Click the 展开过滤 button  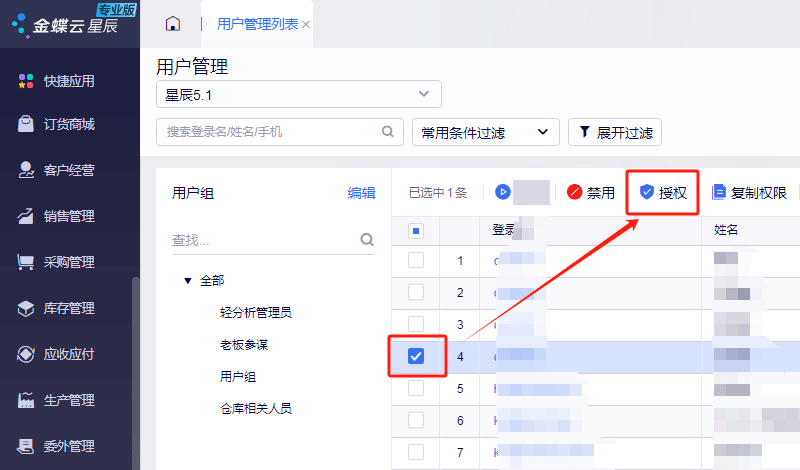click(x=615, y=132)
